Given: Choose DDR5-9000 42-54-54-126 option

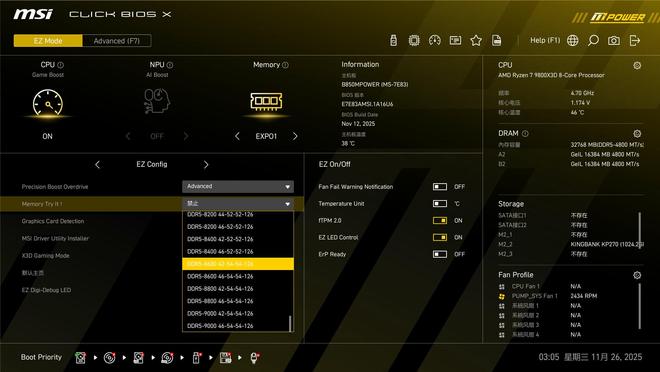Looking at the screenshot, I should 238,314.
